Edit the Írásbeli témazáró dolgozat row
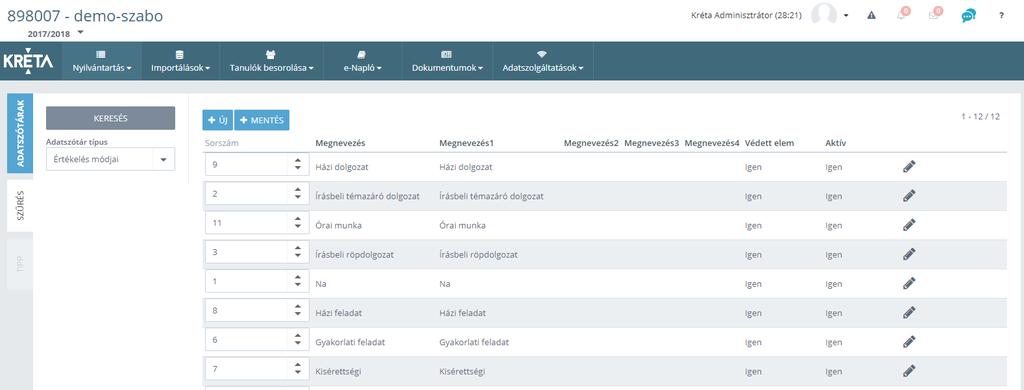The width and height of the screenshot is (1024, 390). click(x=909, y=195)
